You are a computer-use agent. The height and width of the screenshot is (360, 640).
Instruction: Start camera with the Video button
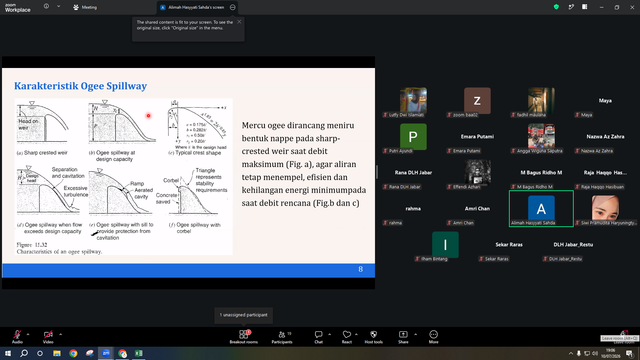click(x=48, y=337)
